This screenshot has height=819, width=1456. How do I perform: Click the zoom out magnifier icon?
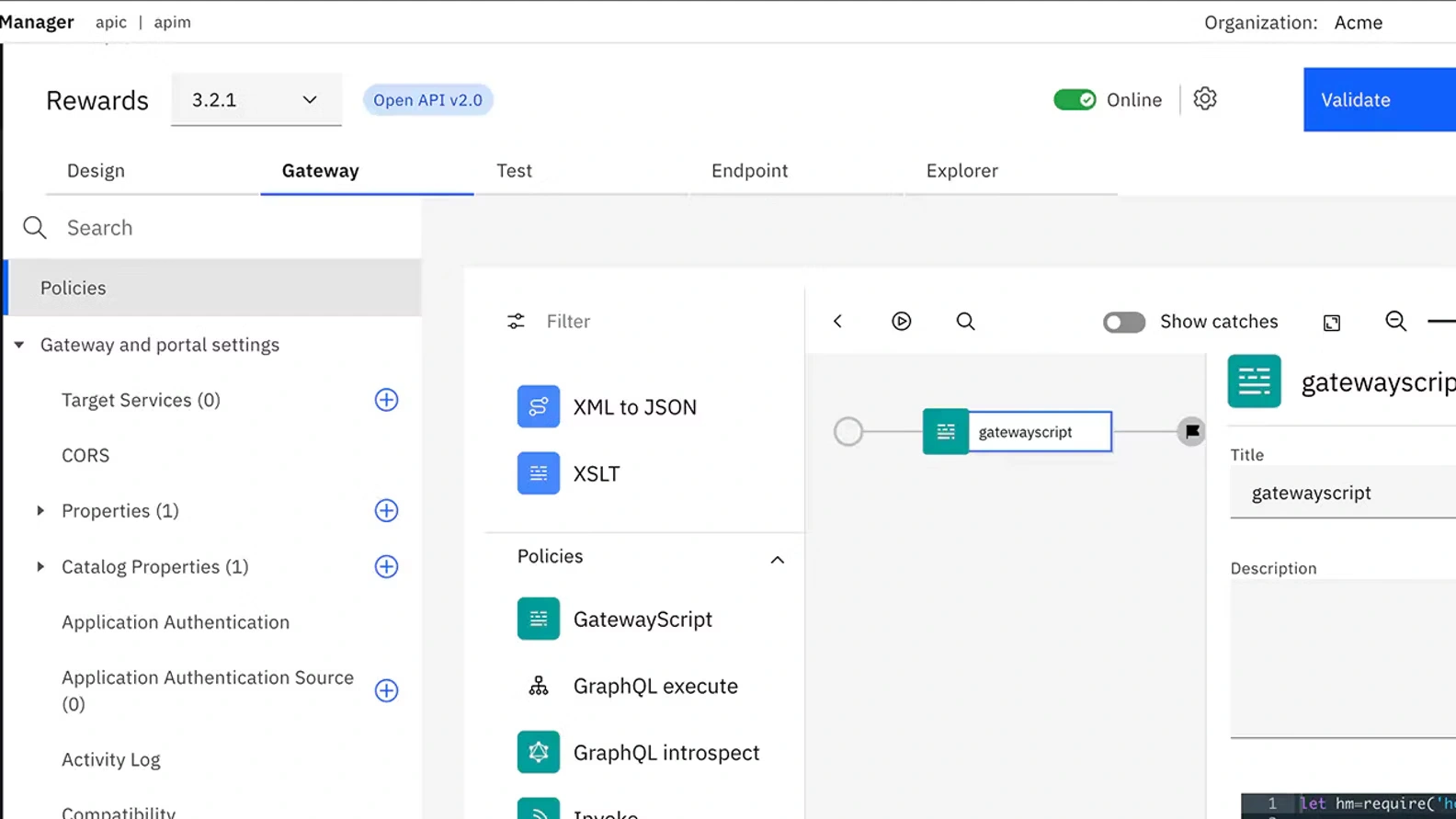click(1395, 321)
